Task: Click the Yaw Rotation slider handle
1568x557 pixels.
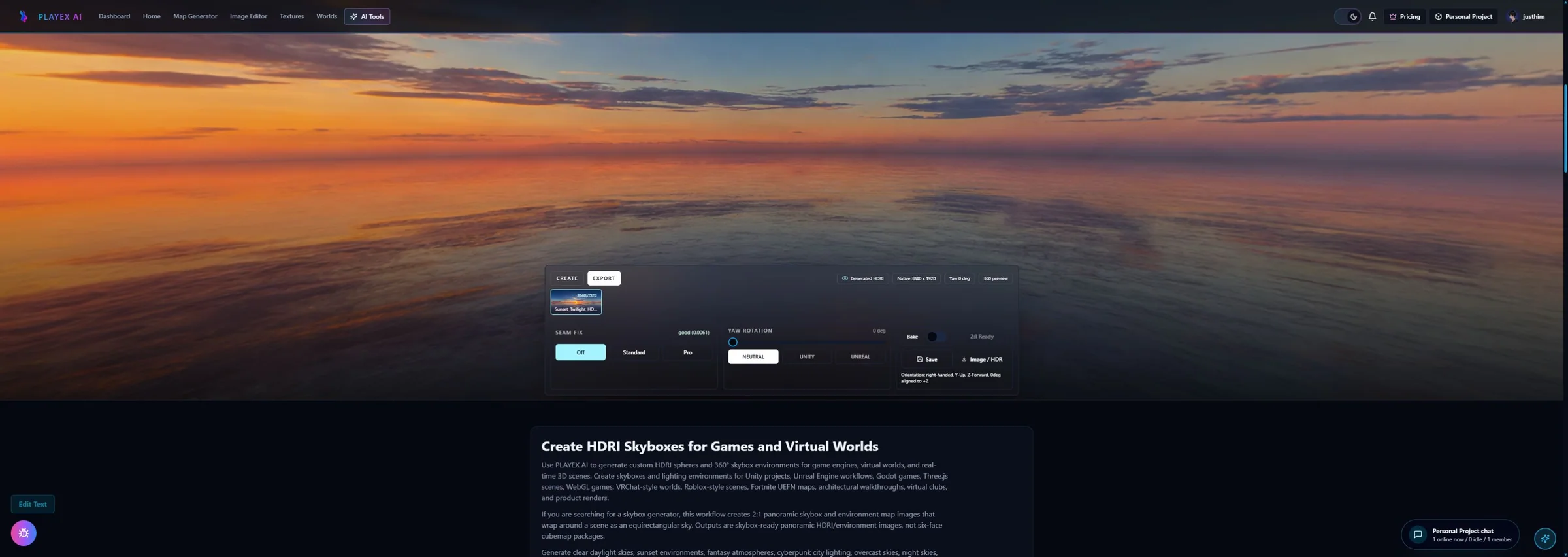Action: (x=732, y=342)
